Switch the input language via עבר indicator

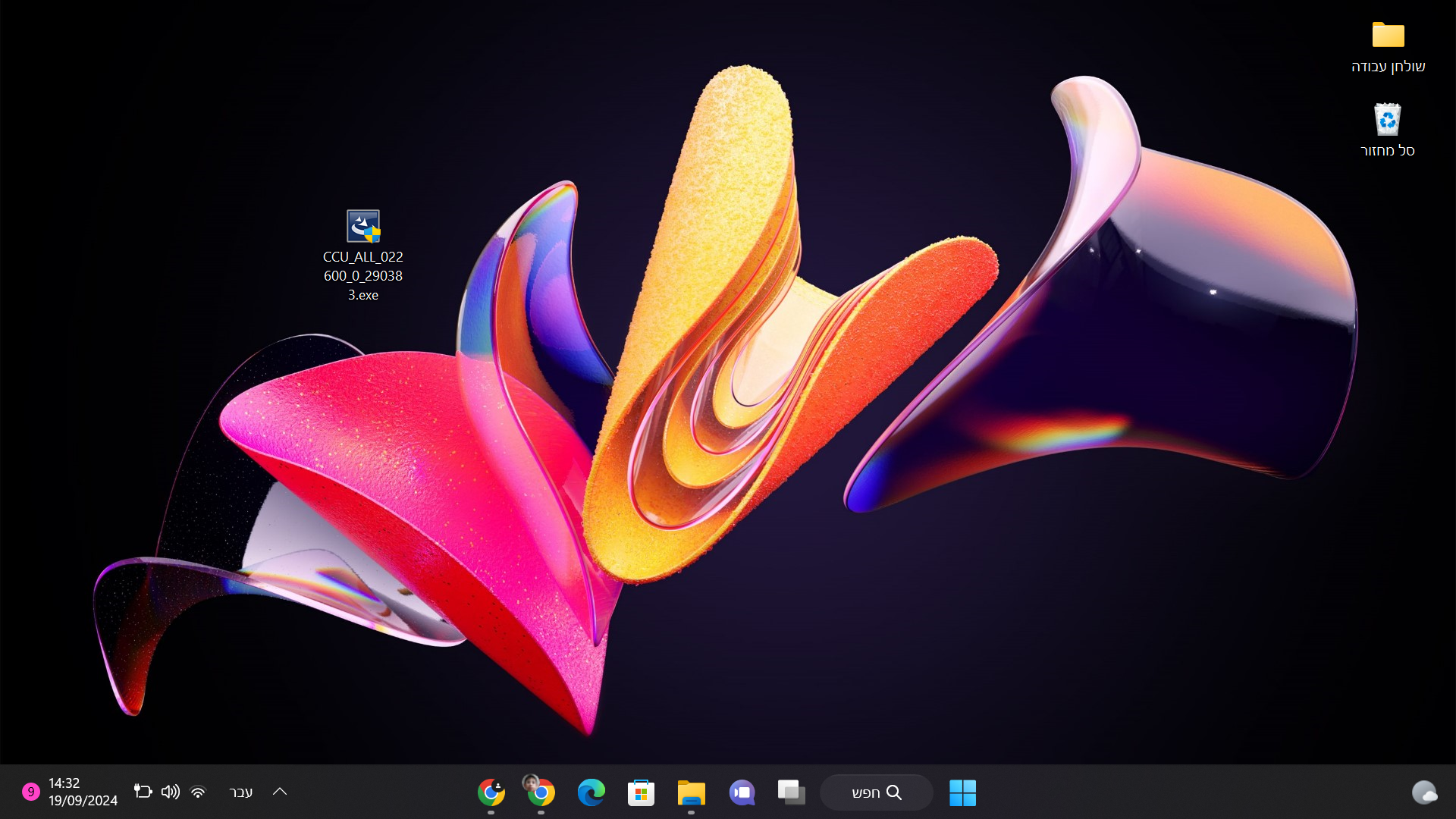tap(240, 792)
